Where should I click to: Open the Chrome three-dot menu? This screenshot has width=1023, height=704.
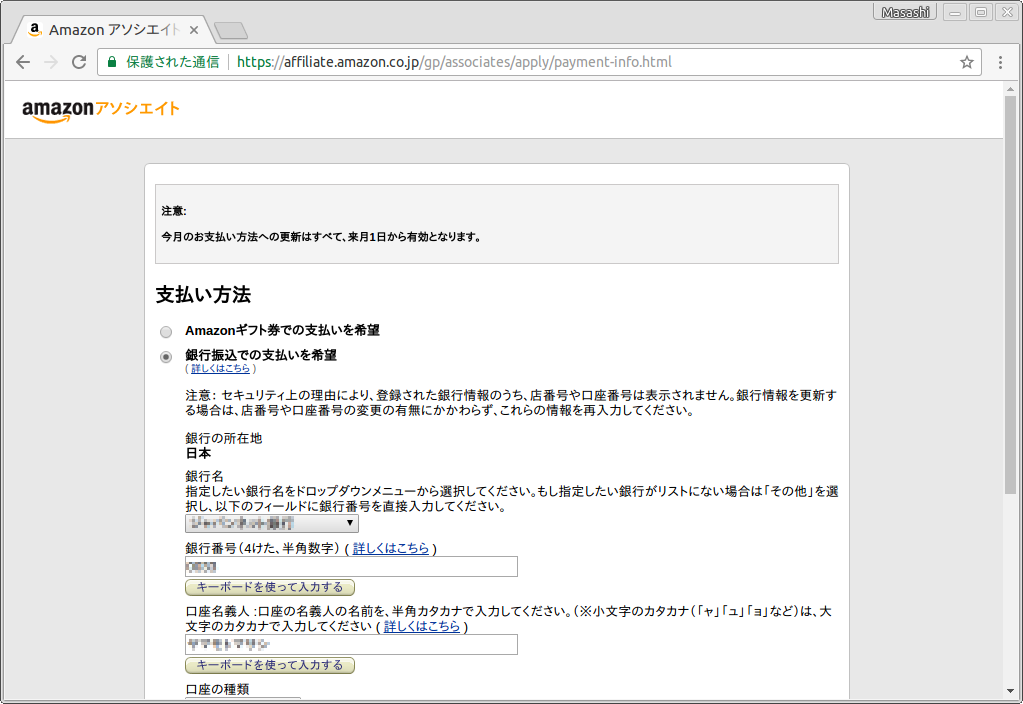[1000, 62]
